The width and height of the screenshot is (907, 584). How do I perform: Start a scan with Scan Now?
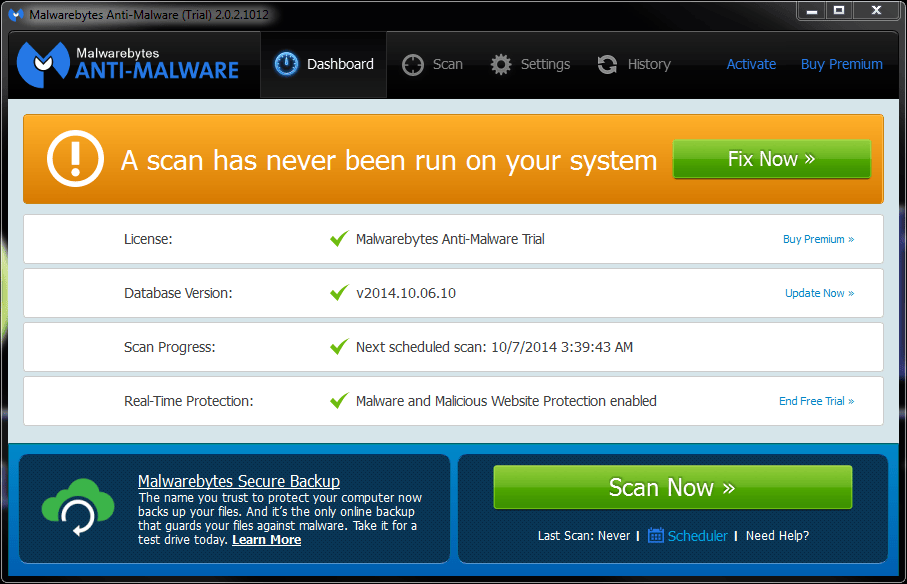click(x=672, y=487)
